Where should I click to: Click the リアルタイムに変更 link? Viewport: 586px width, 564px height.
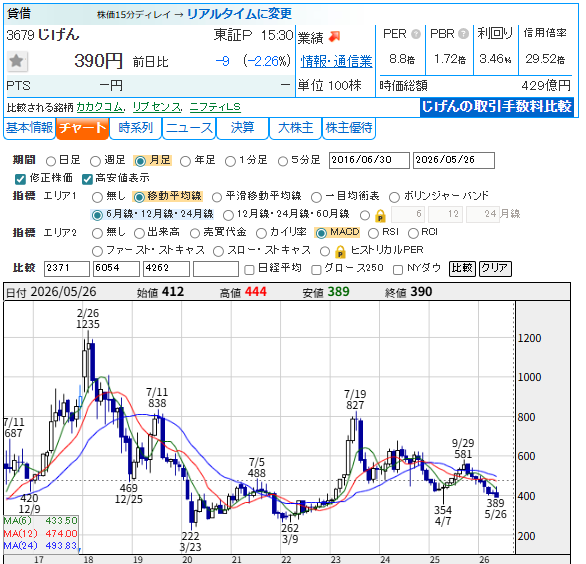pyautogui.click(x=239, y=14)
